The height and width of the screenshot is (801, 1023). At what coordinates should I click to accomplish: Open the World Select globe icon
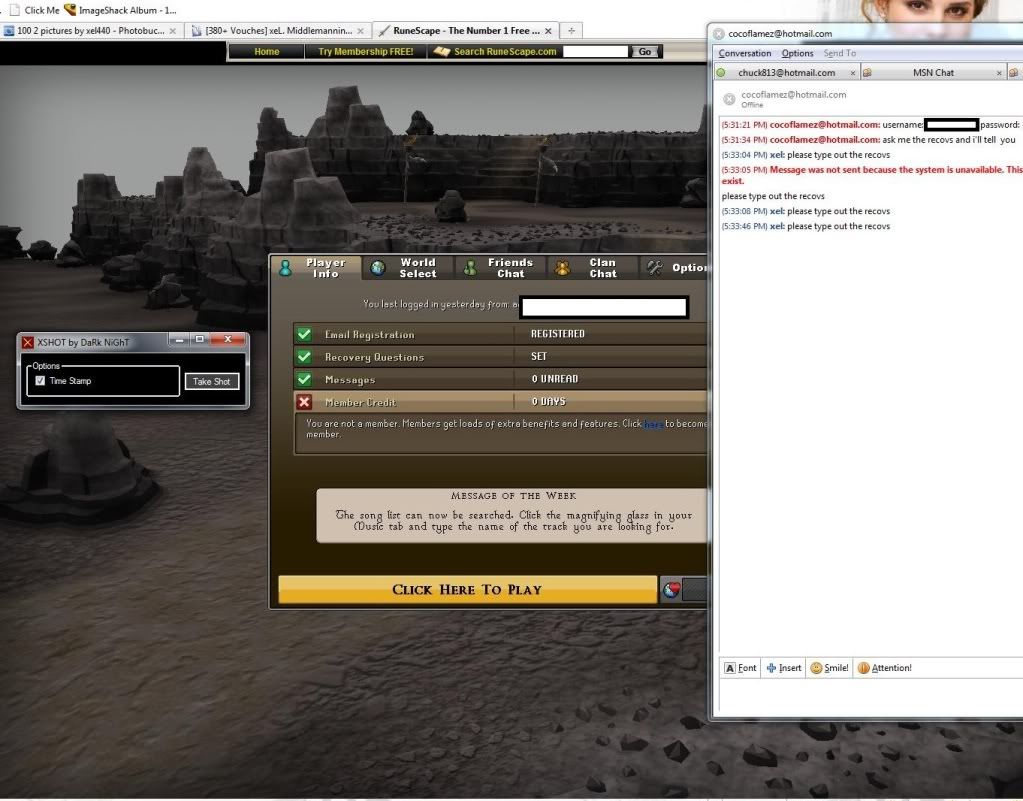(x=378, y=268)
